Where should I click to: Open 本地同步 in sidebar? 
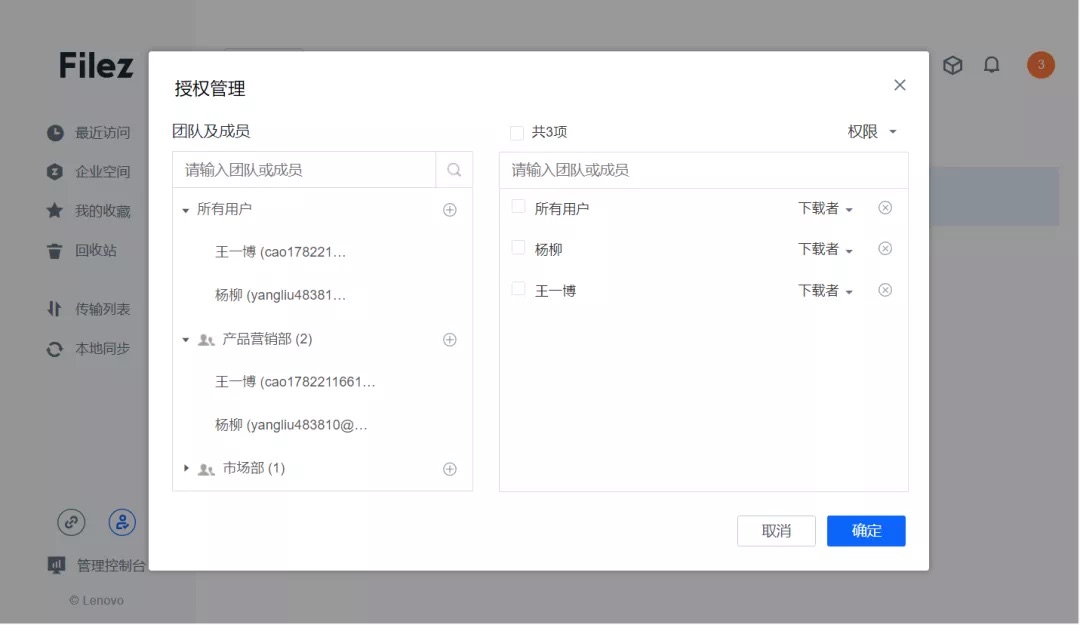click(88, 349)
